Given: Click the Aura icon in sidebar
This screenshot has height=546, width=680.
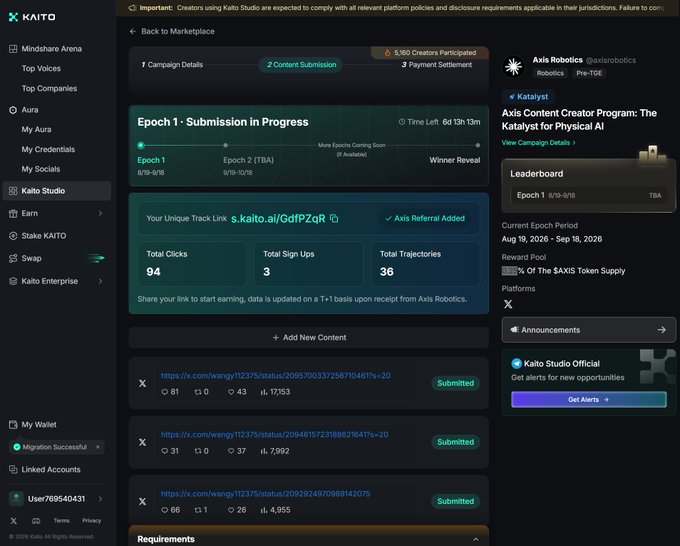Looking at the screenshot, I should point(13,110).
